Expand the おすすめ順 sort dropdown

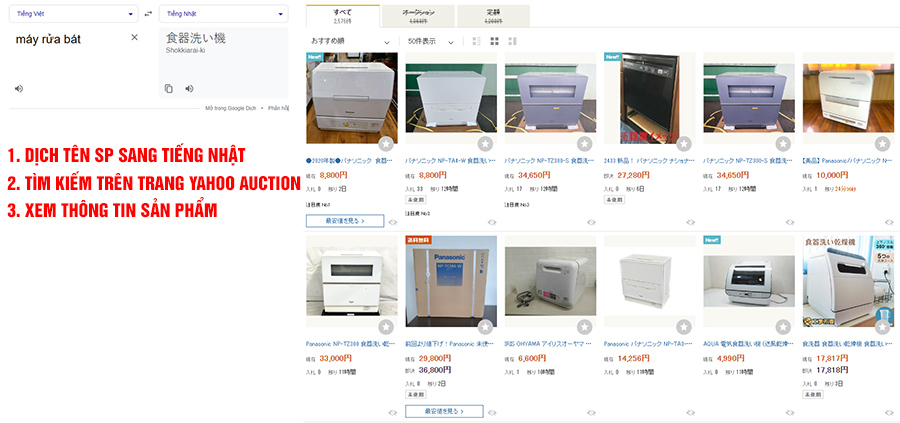tap(351, 41)
